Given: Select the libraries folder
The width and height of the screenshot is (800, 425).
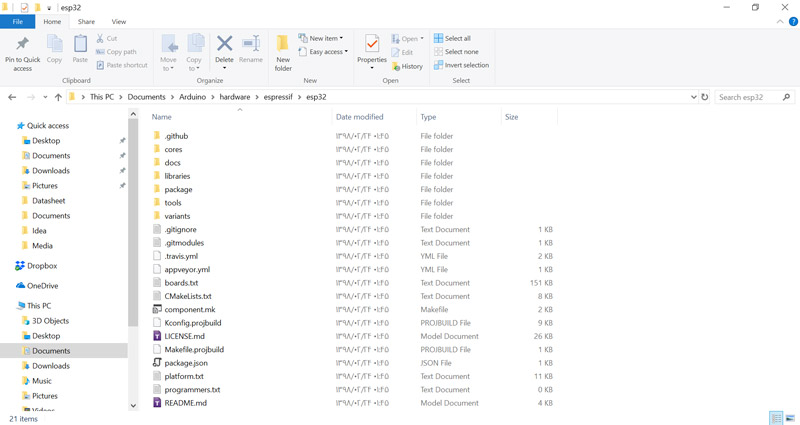Looking at the screenshot, I should click(177, 176).
